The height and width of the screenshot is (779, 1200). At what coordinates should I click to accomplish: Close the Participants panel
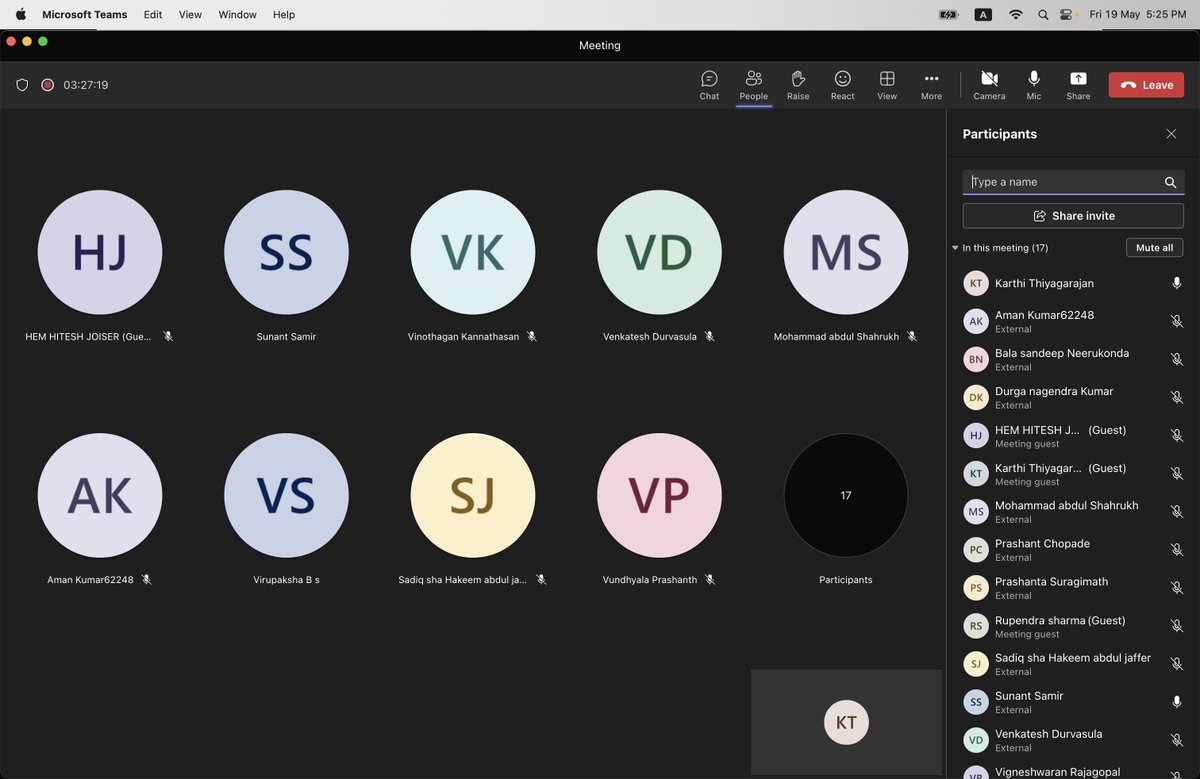1171,134
